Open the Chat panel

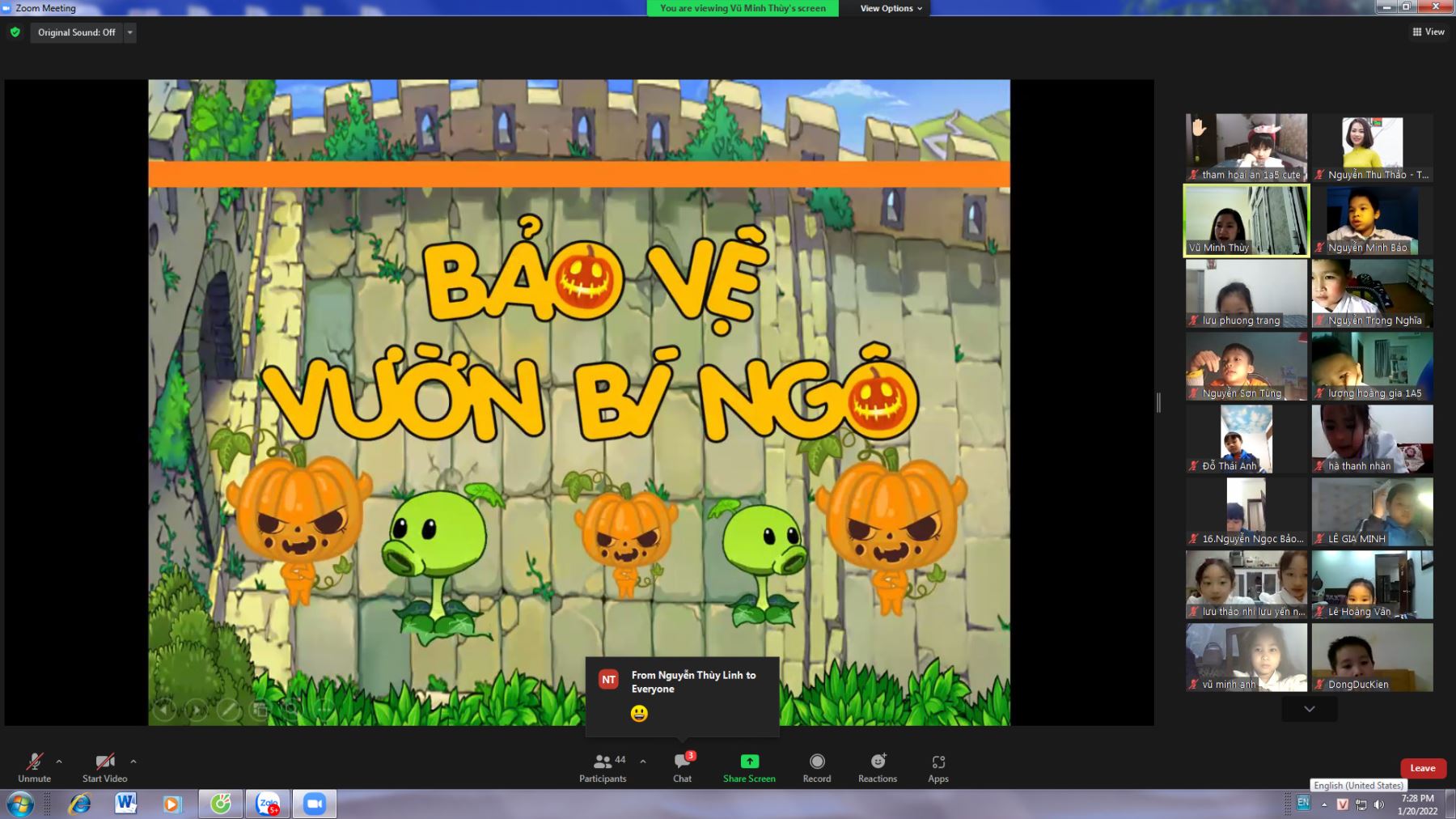click(682, 767)
